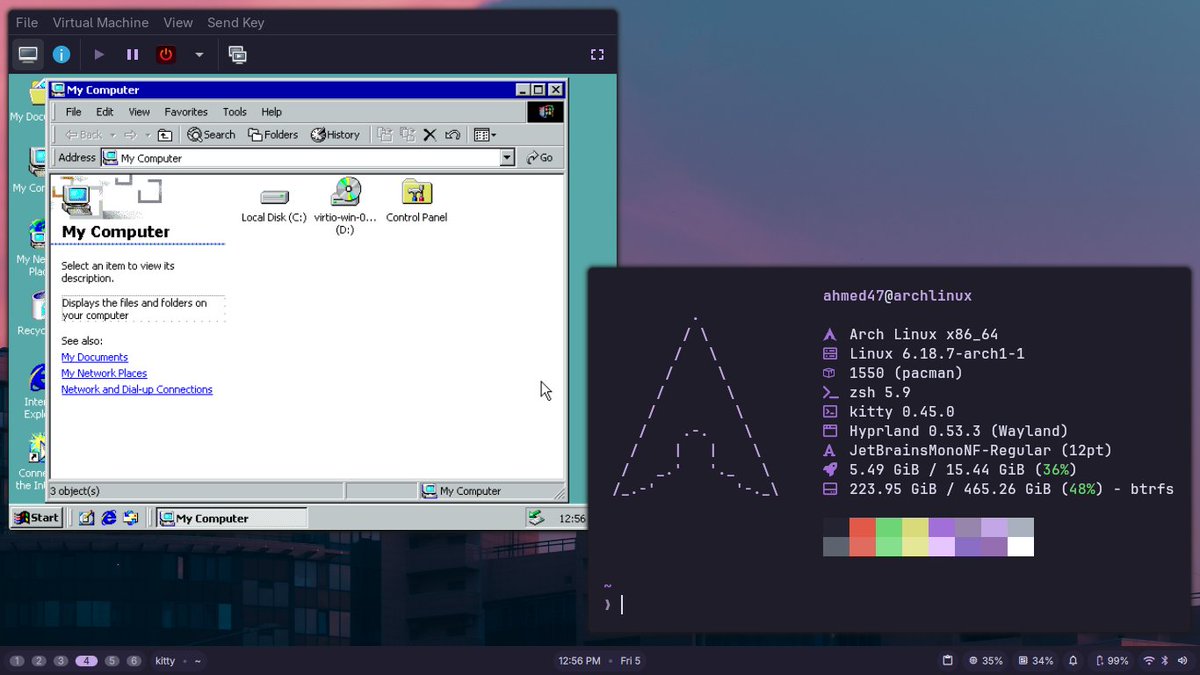The height and width of the screenshot is (675, 1200).
Task: Click the Wi-Fi icon in status bar
Action: click(1149, 661)
